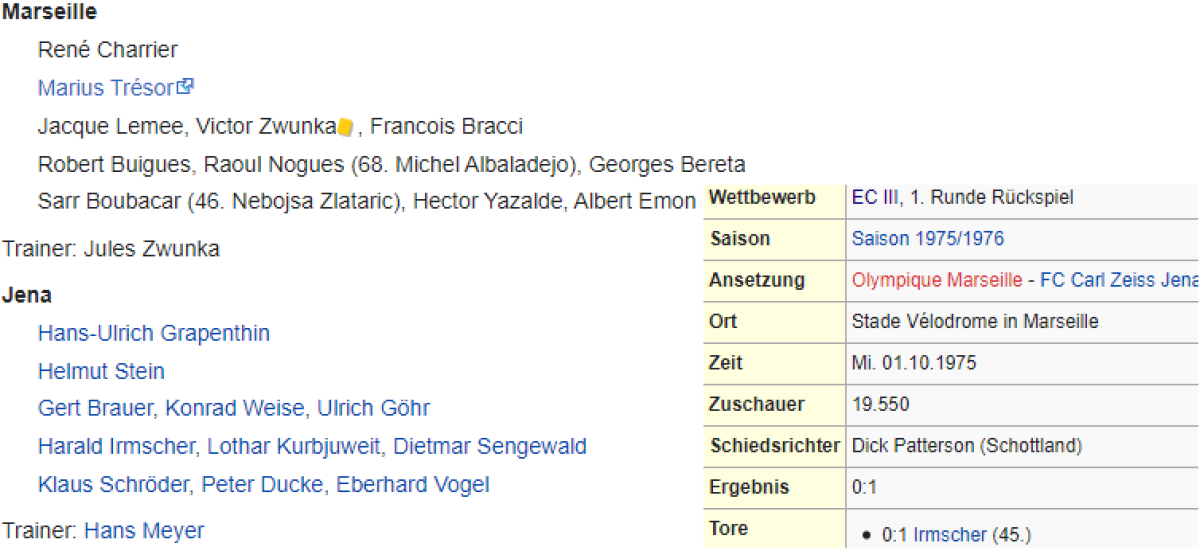Select the Konrad Weise link

236,408
